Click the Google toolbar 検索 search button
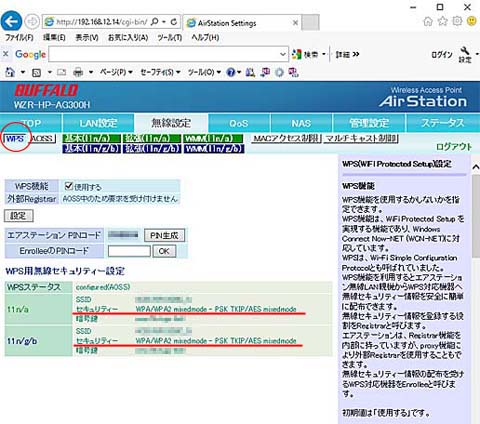This screenshot has height=424, width=480. pyautogui.click(x=305, y=54)
